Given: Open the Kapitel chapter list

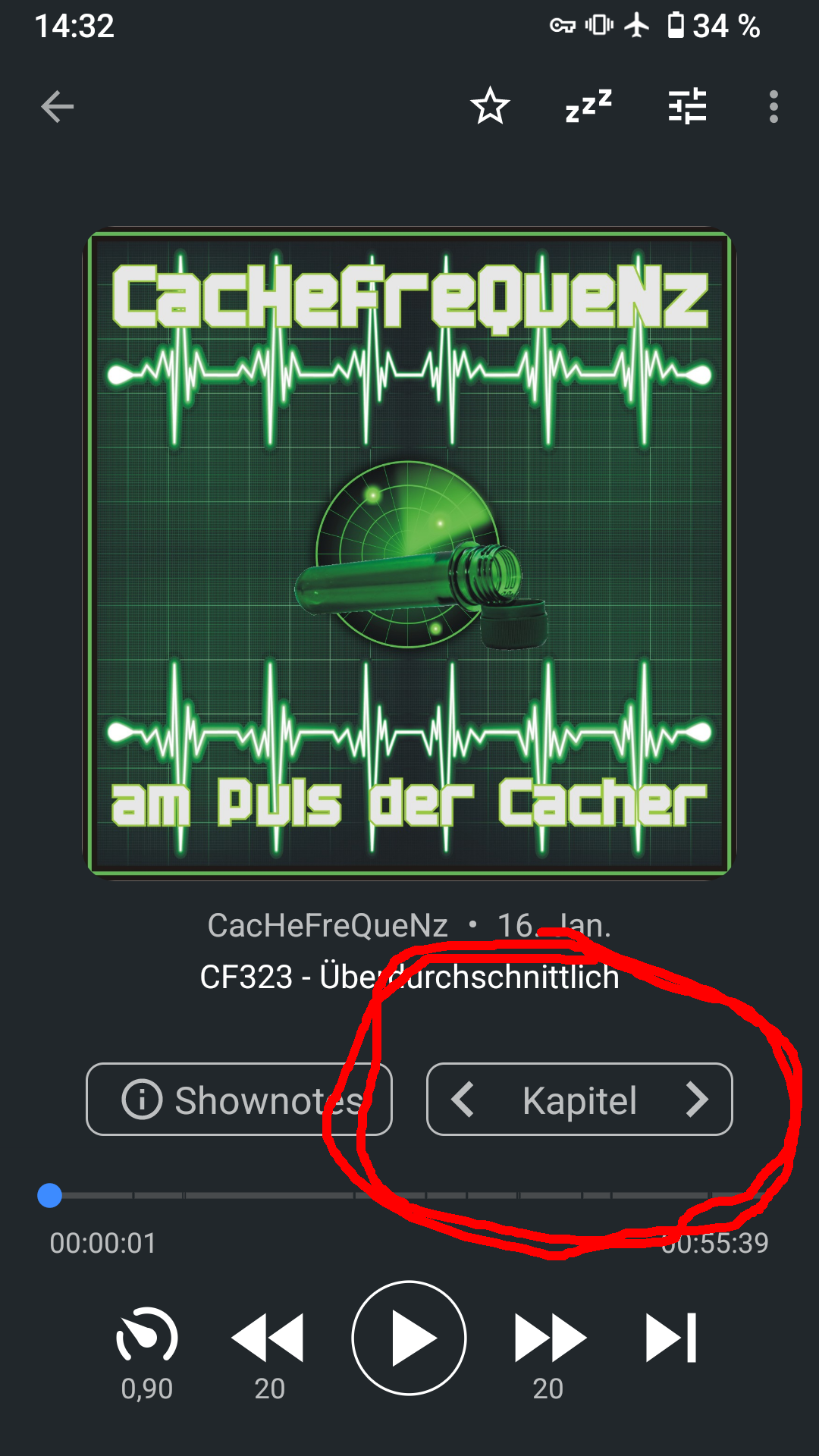Looking at the screenshot, I should click(x=579, y=1100).
